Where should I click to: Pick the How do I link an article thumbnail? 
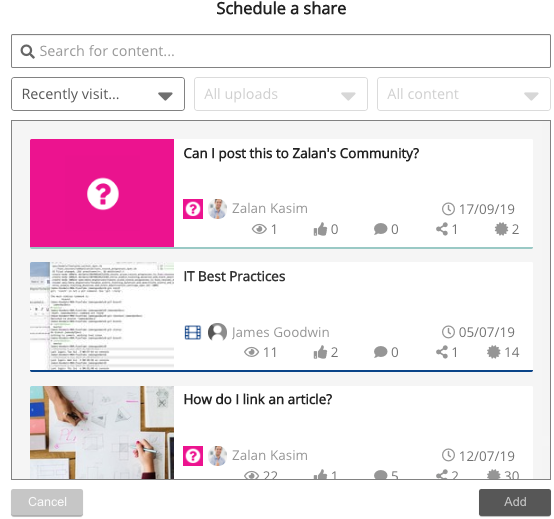[102, 432]
